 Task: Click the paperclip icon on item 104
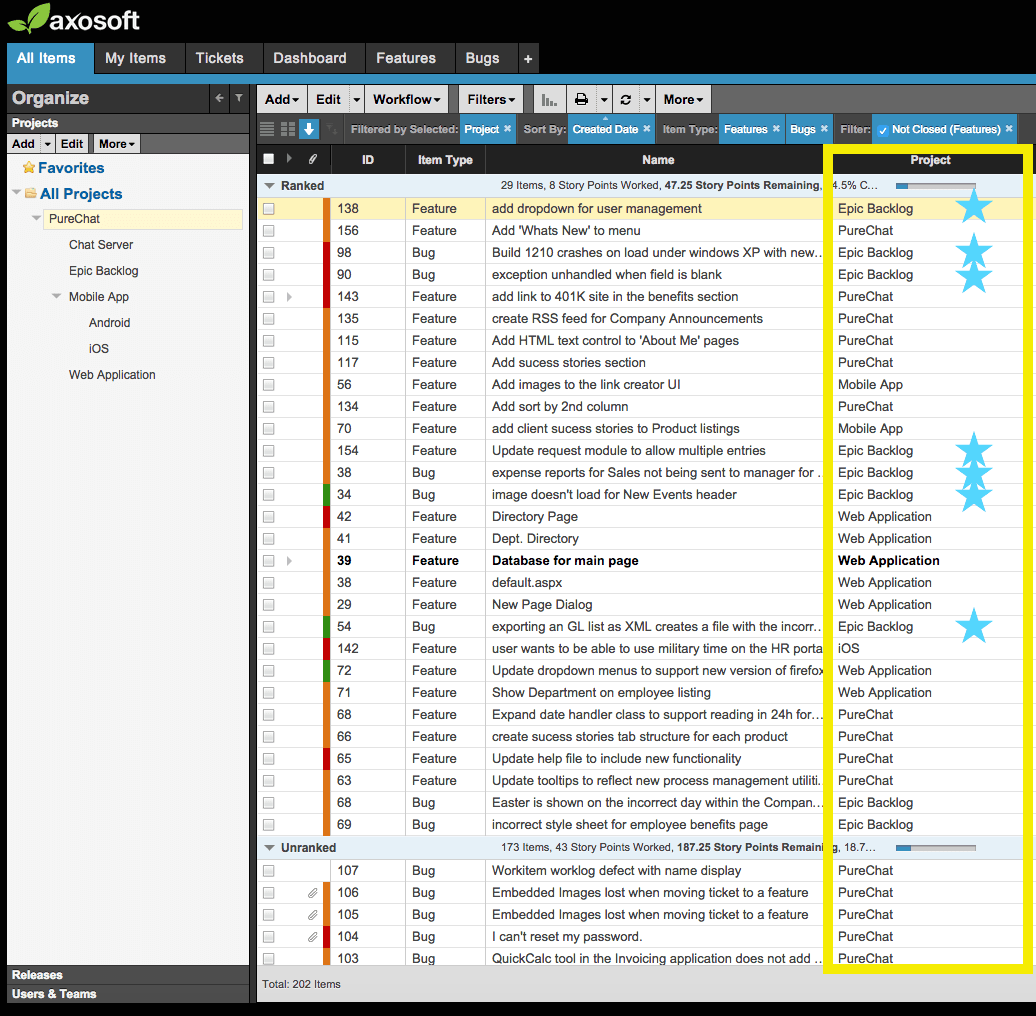[313, 937]
